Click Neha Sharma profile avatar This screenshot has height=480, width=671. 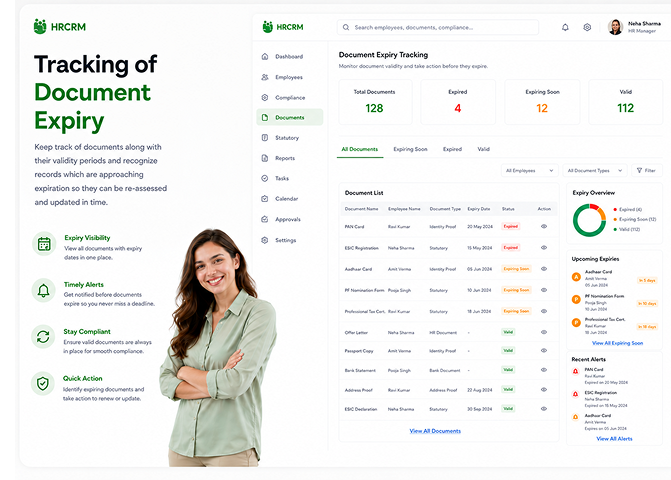pyautogui.click(x=615, y=27)
